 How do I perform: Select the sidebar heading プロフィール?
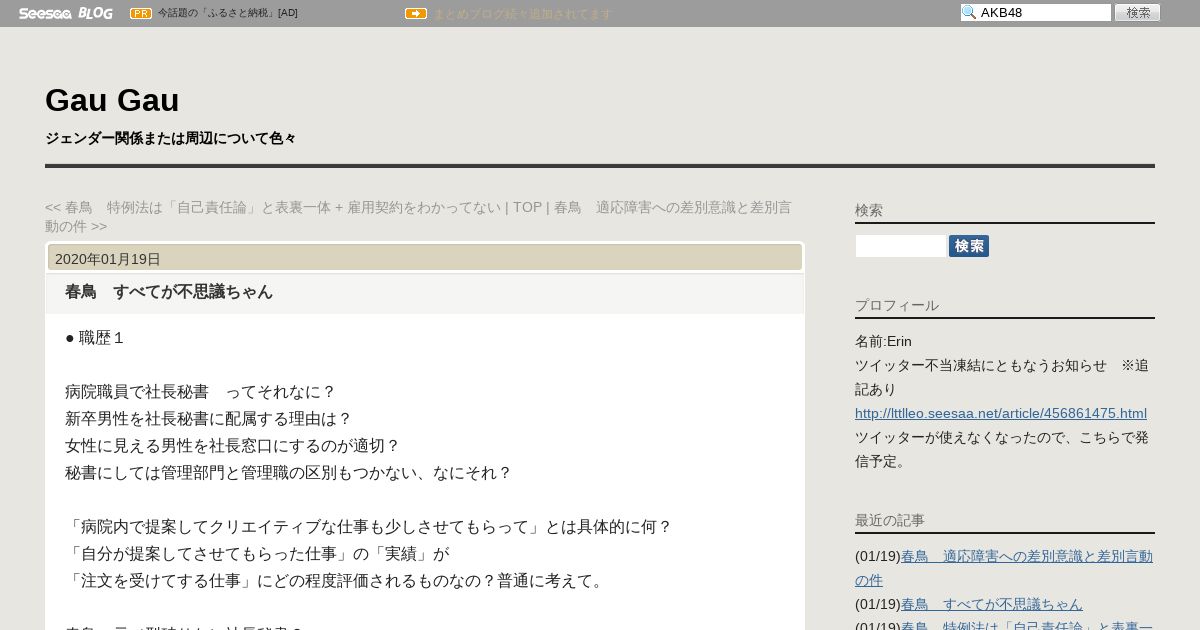coord(897,305)
